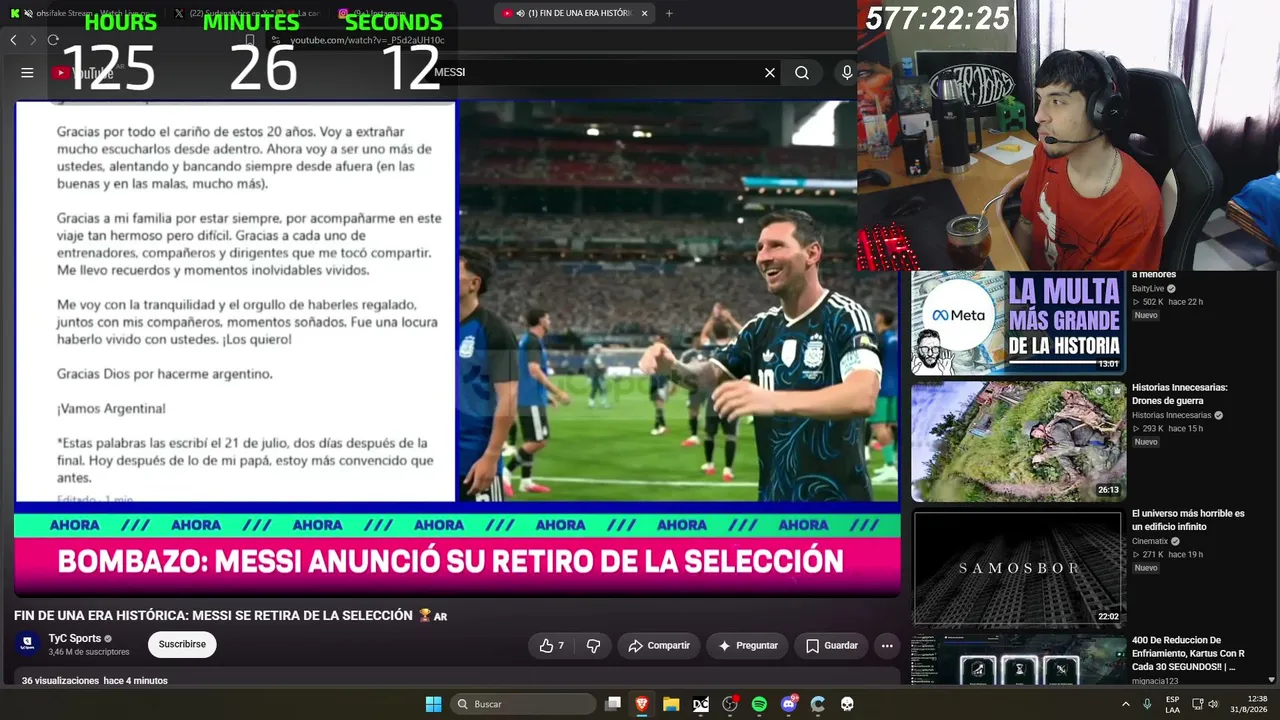Clear the MESSI search text with the X

pyautogui.click(x=770, y=73)
